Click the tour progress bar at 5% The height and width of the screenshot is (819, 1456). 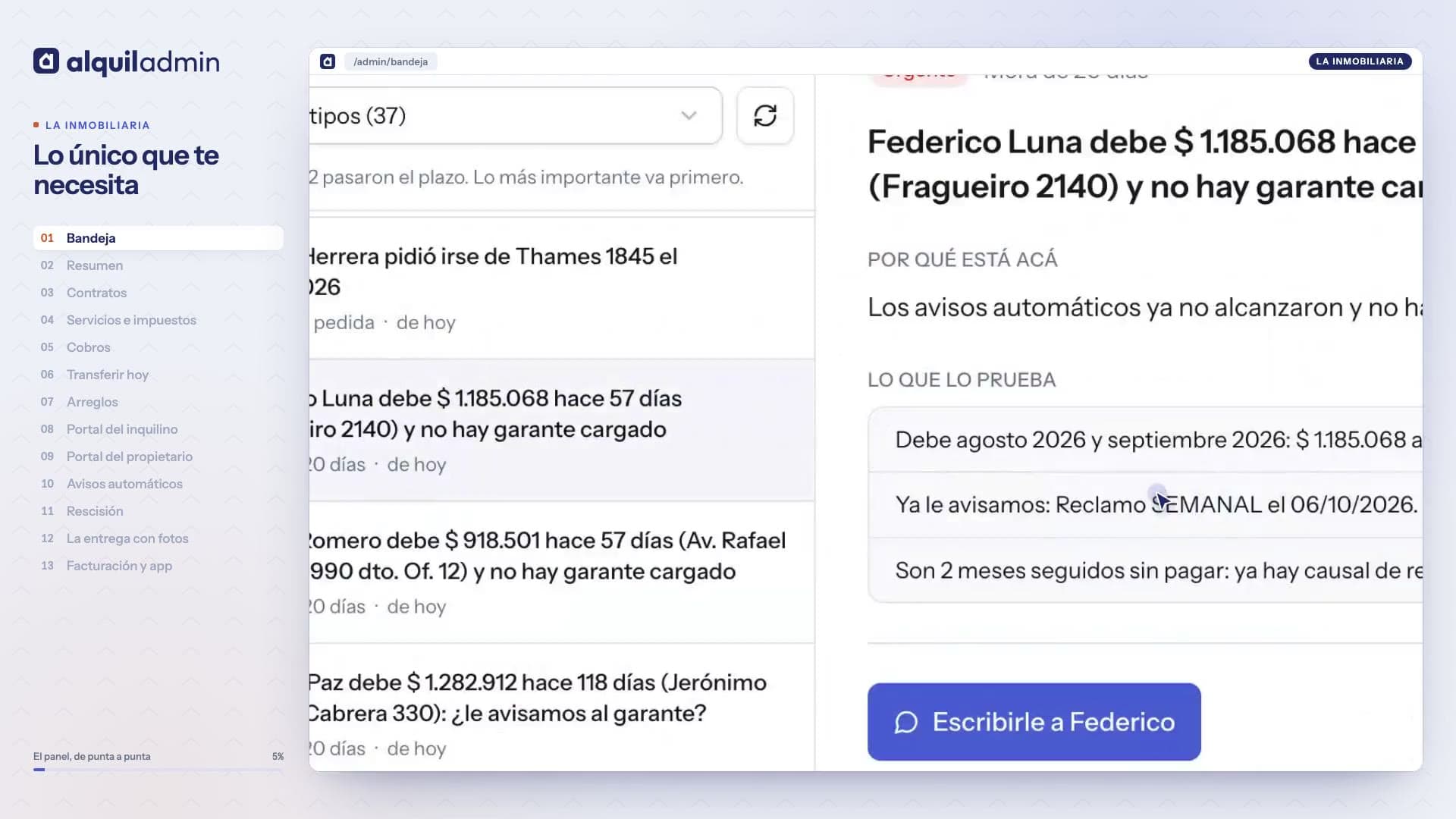158,770
